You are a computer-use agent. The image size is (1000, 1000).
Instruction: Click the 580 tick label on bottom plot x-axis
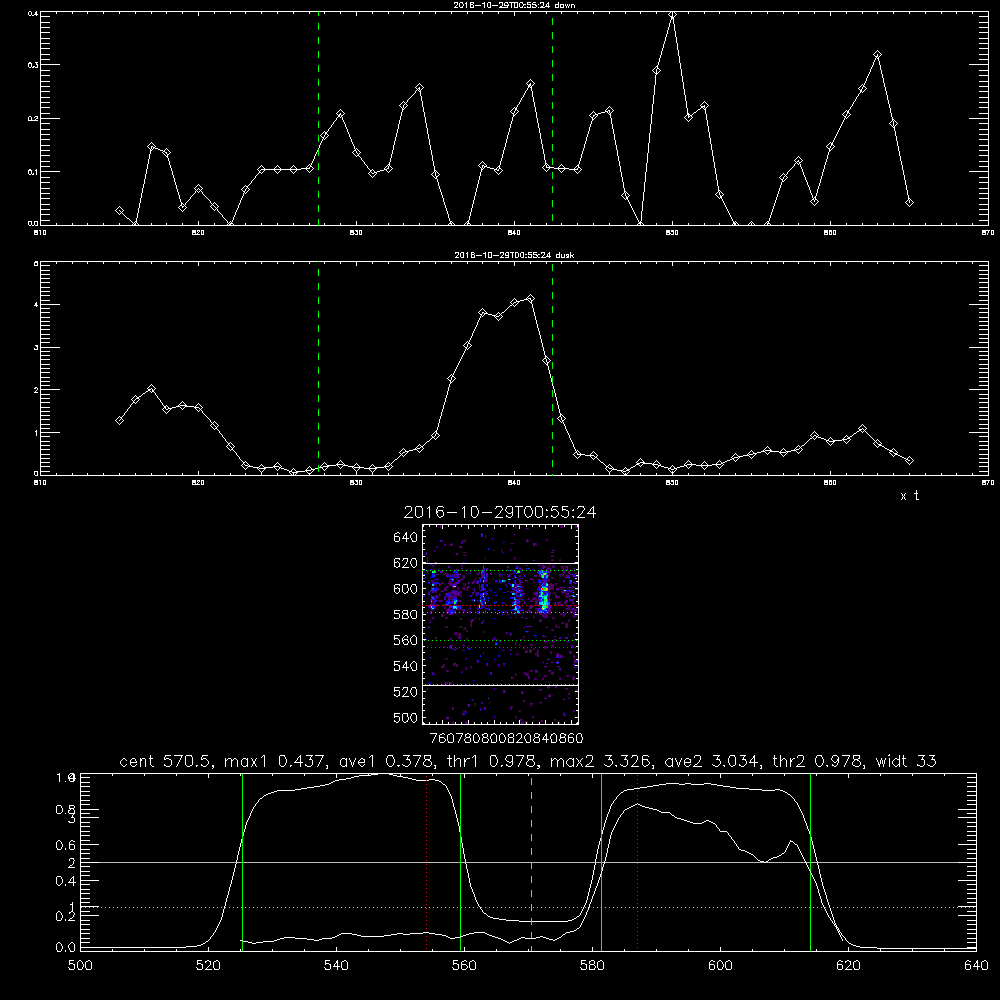point(592,966)
